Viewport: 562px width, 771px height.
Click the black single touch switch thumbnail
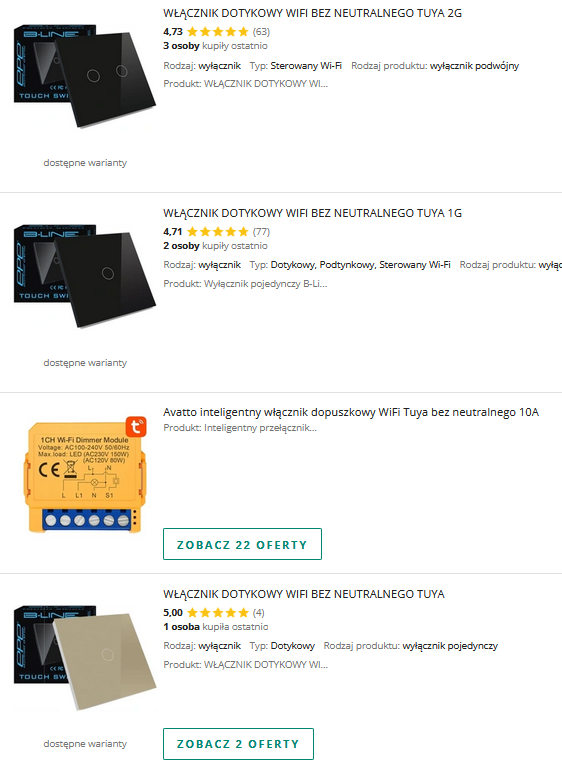click(85, 275)
